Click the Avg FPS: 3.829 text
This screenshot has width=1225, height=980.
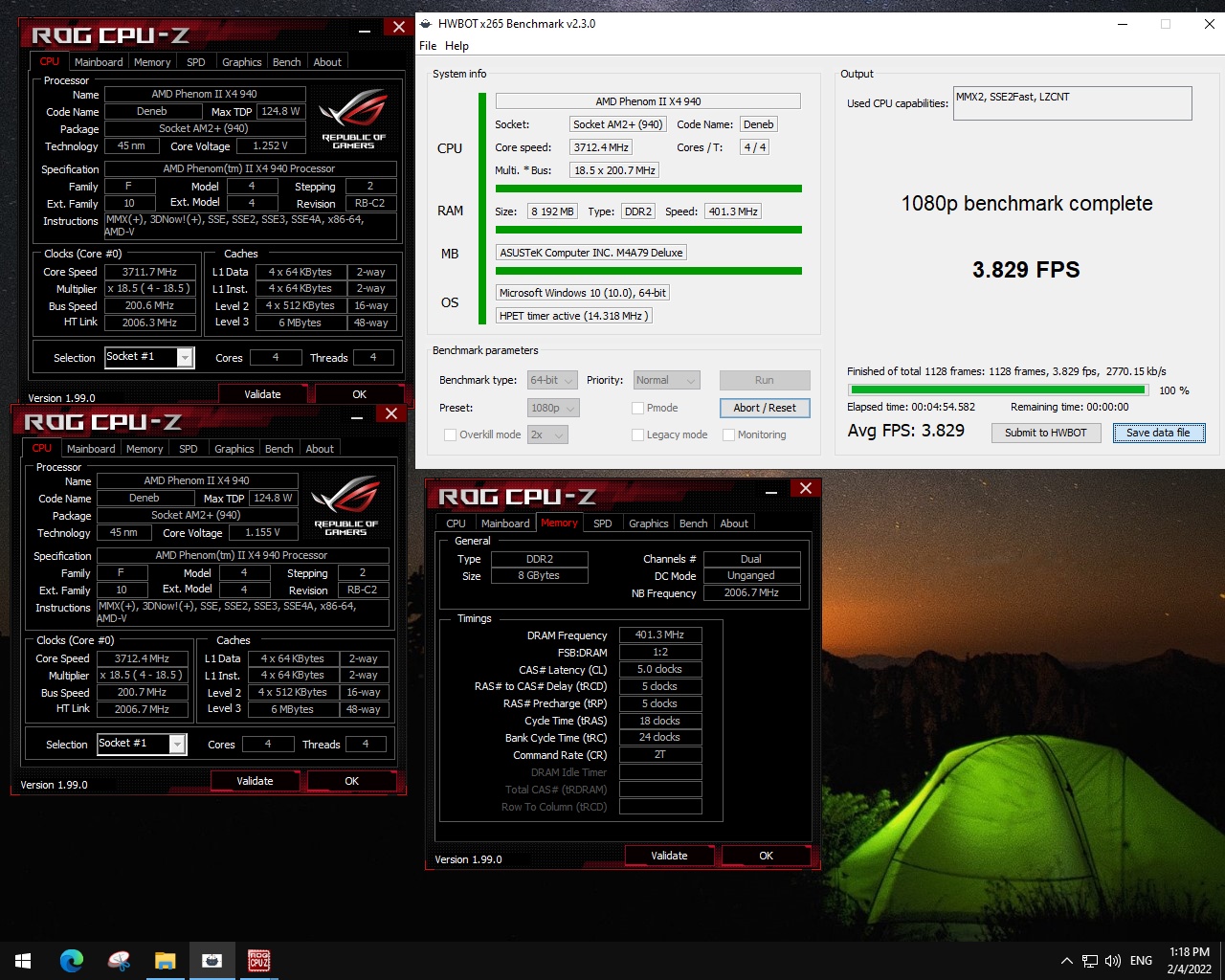[905, 431]
